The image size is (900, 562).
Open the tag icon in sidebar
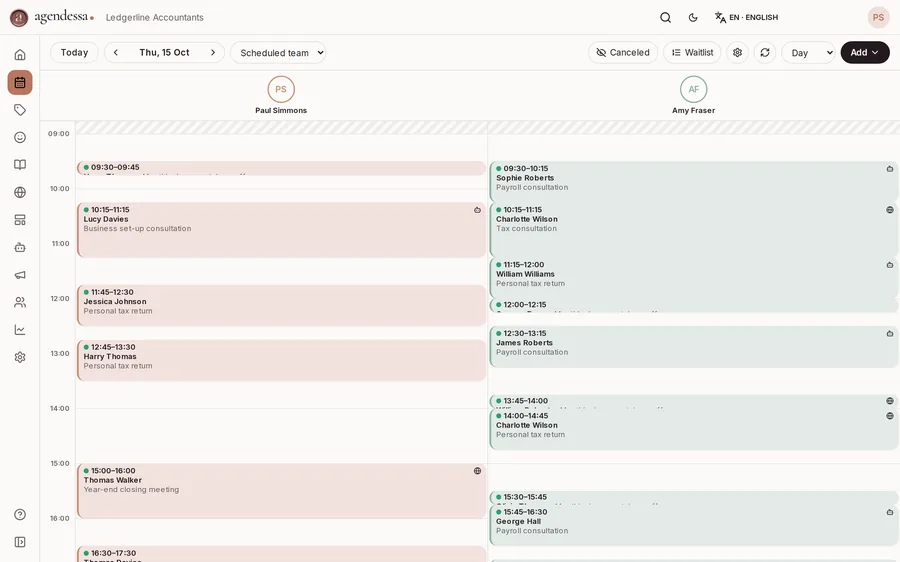pyautogui.click(x=20, y=110)
